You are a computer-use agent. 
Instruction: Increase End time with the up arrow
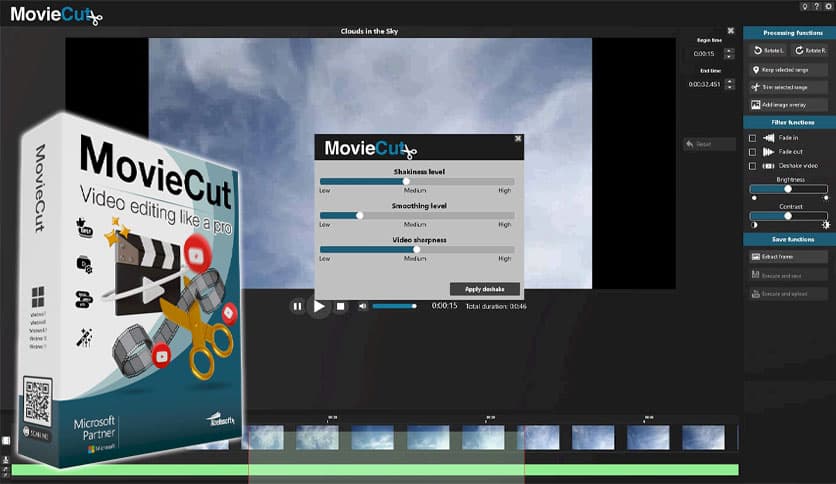[x=730, y=81]
